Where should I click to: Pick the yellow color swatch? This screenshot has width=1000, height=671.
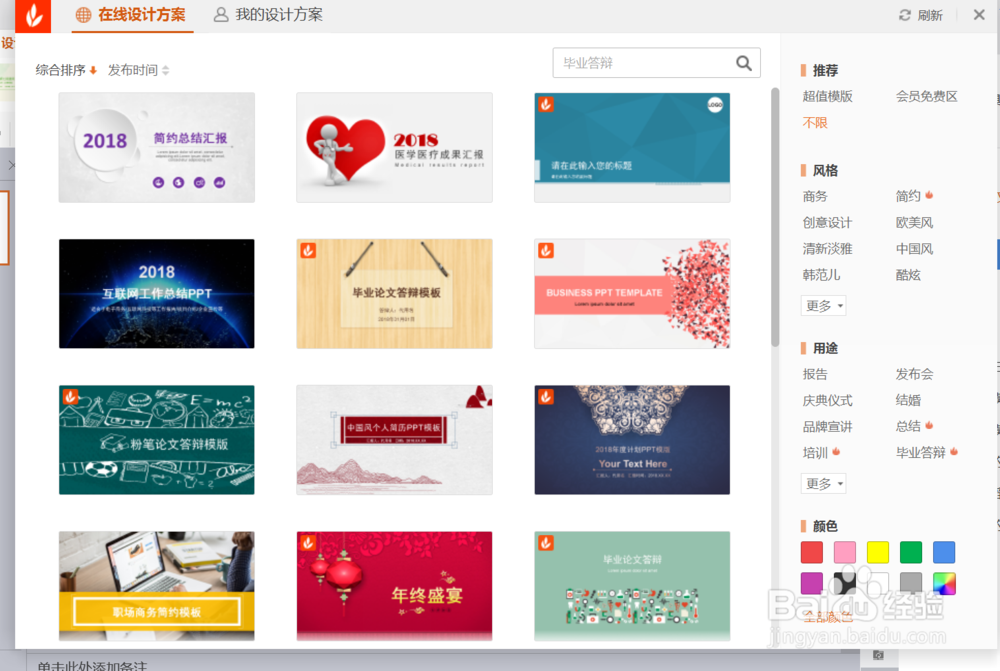click(x=878, y=552)
